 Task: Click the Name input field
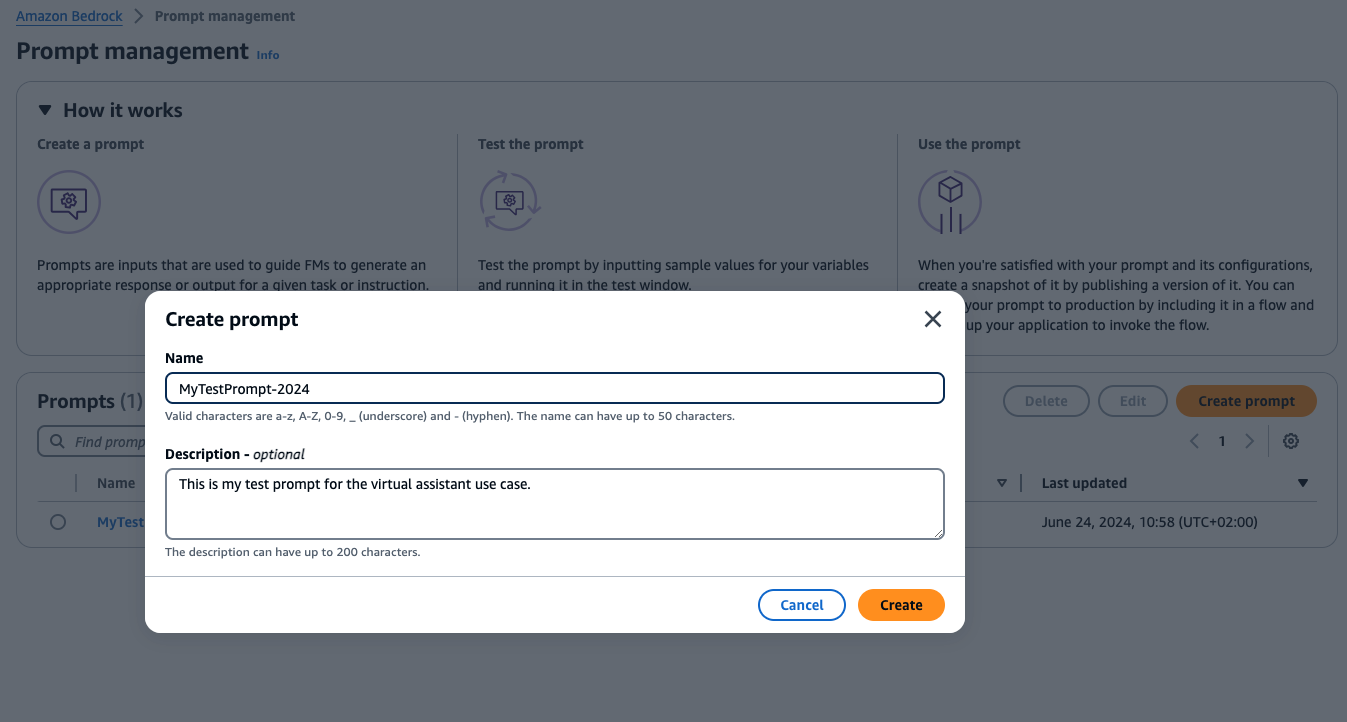coord(554,388)
